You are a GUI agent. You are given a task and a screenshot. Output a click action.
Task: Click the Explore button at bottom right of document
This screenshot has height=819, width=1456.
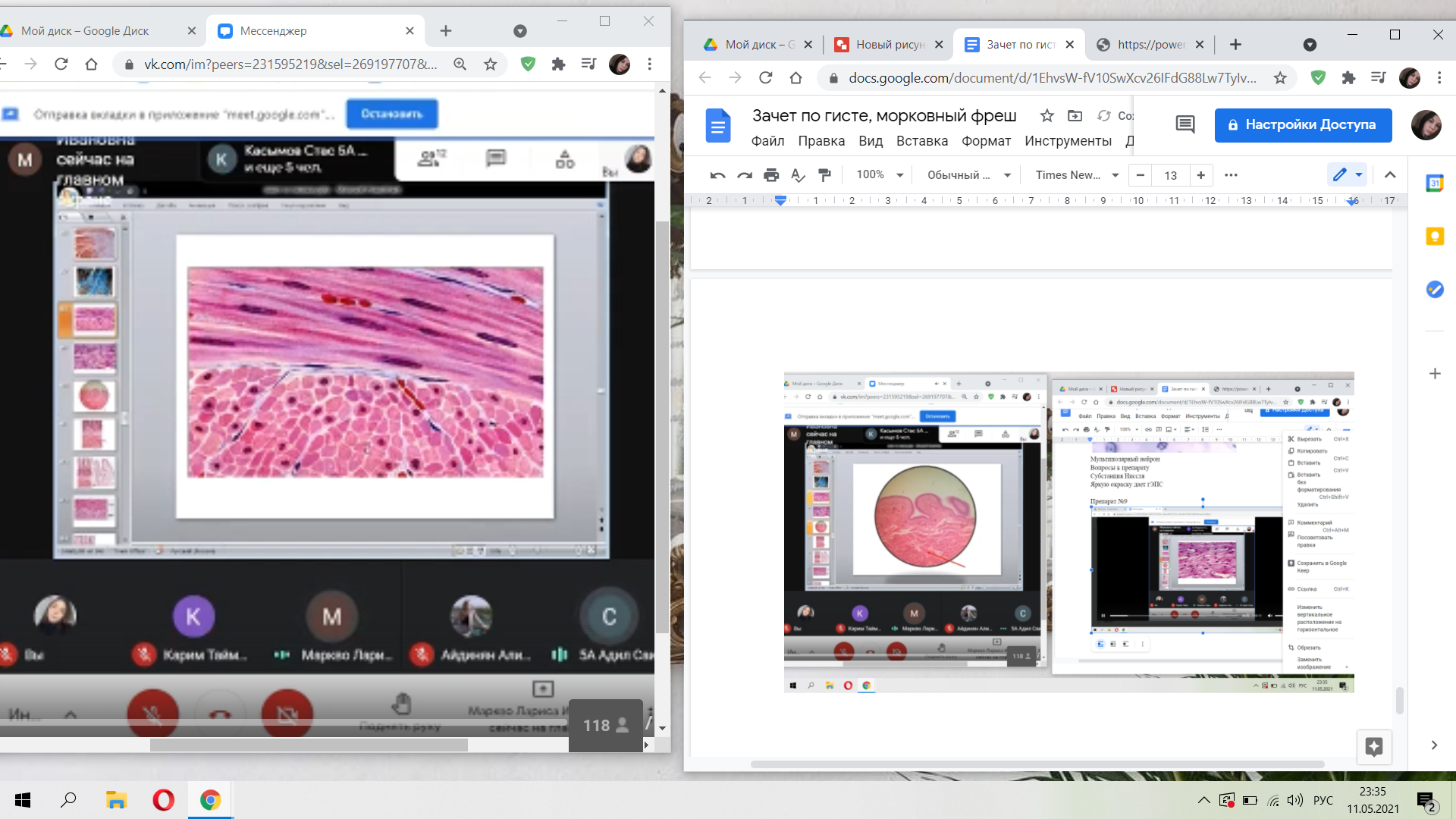pyautogui.click(x=1374, y=746)
